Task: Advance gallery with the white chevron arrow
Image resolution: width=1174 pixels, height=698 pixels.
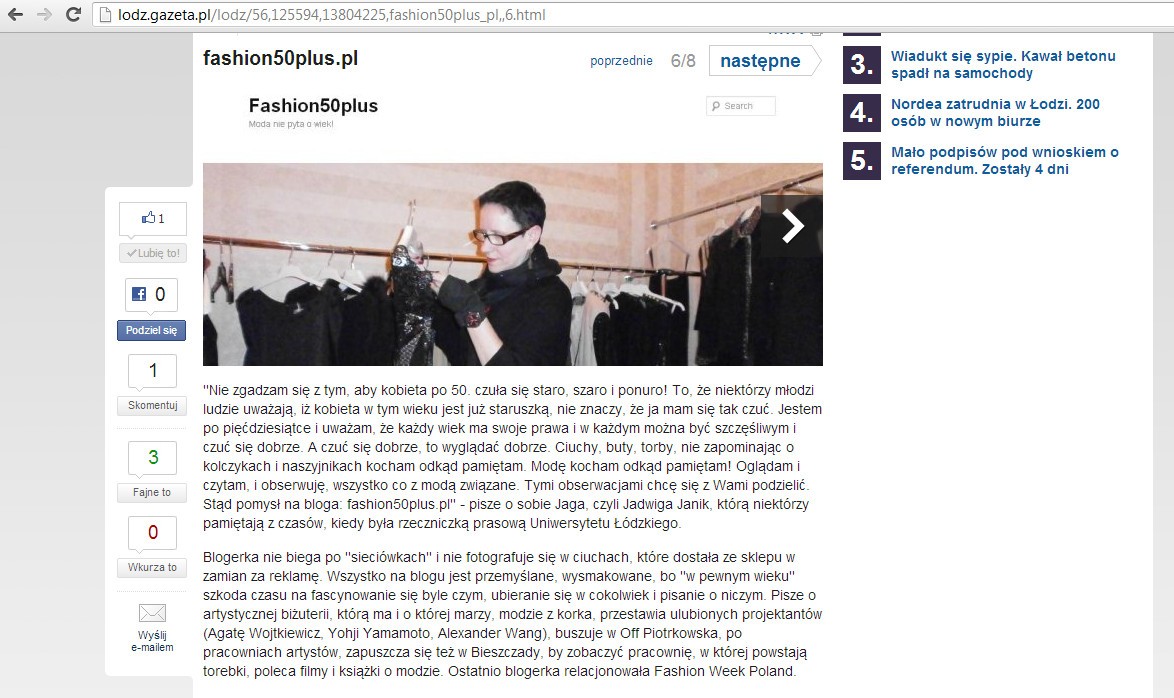Action: (792, 225)
